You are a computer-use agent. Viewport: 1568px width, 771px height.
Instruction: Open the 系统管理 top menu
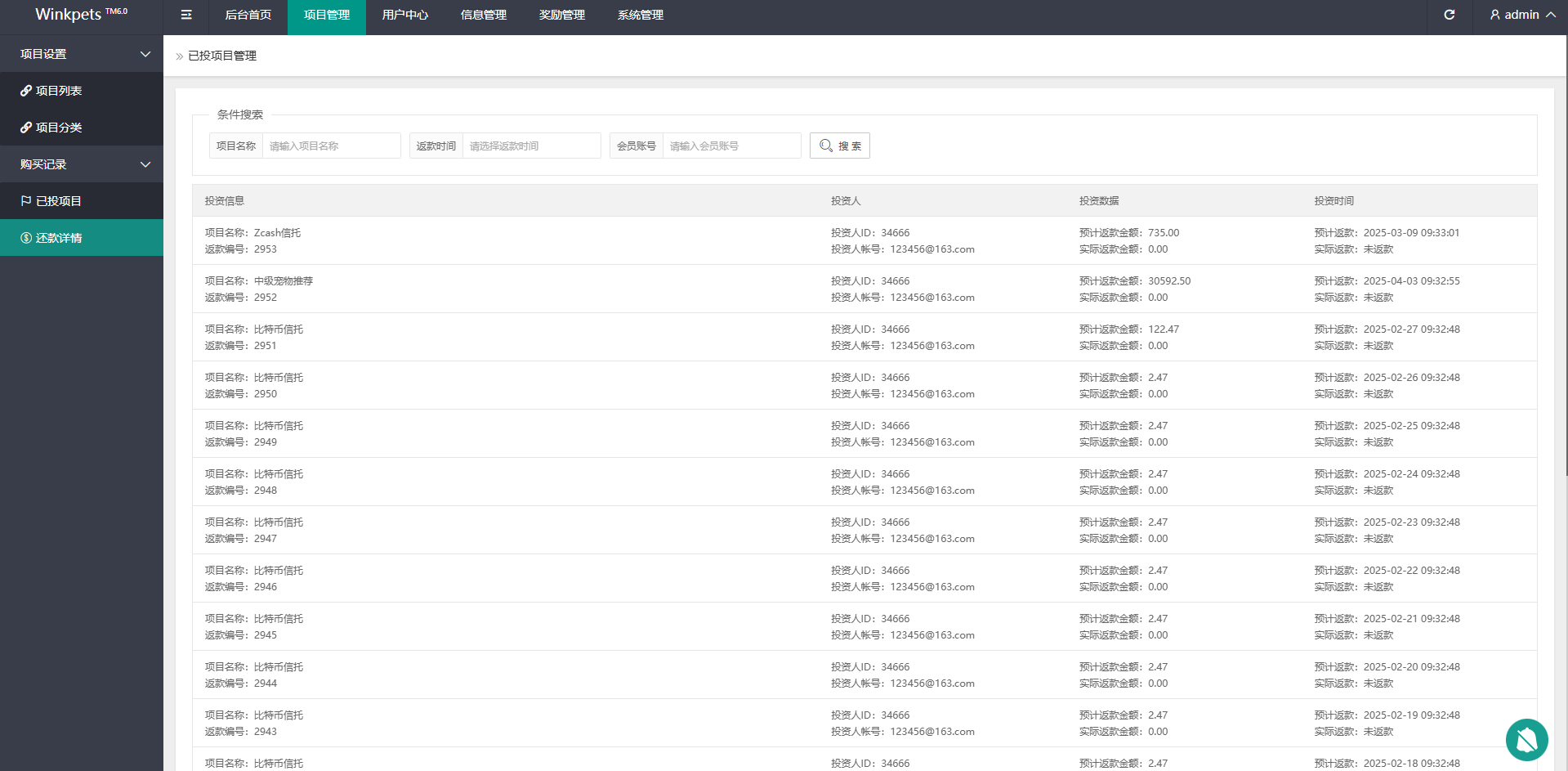641,15
